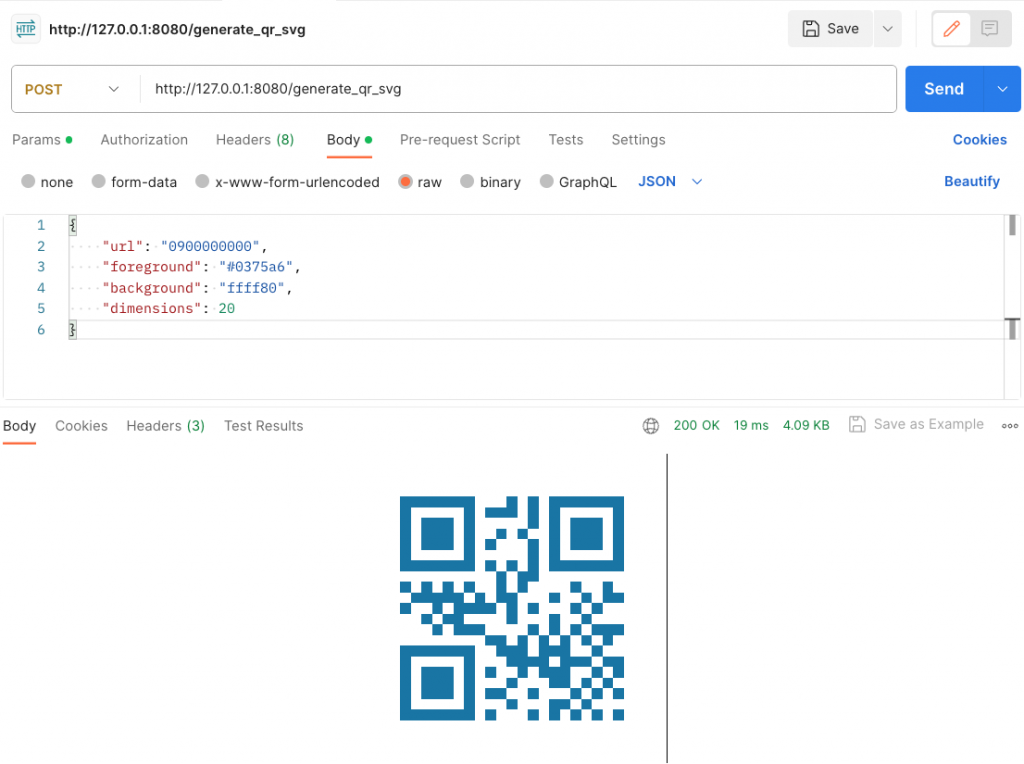Click the Beautify link
1024x764 pixels.
972,182
